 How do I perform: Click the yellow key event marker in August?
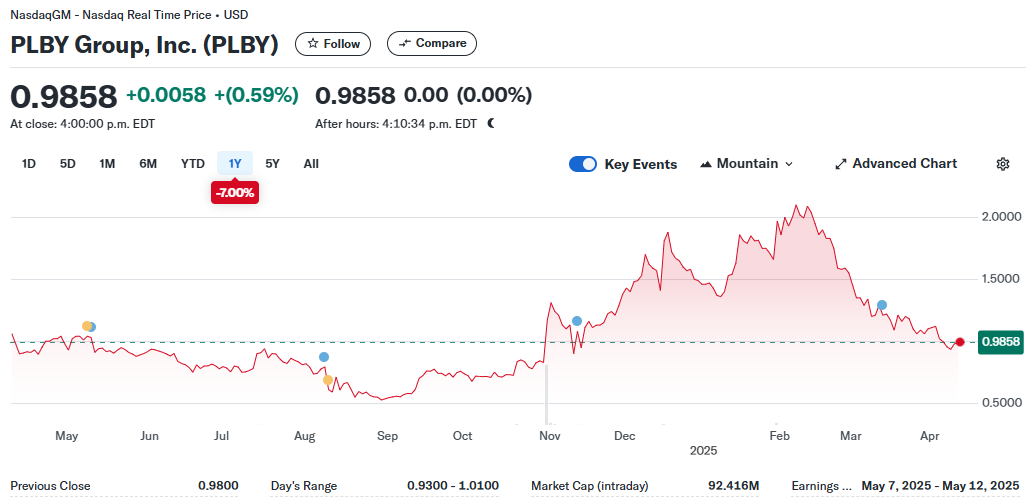328,380
